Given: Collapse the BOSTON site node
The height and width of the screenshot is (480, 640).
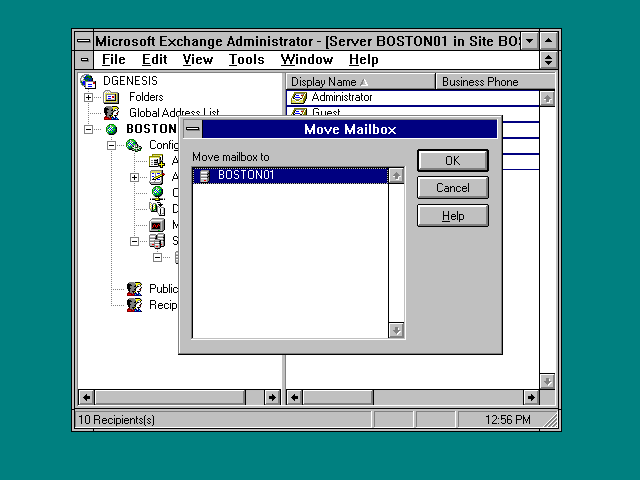Looking at the screenshot, I should point(88,129).
